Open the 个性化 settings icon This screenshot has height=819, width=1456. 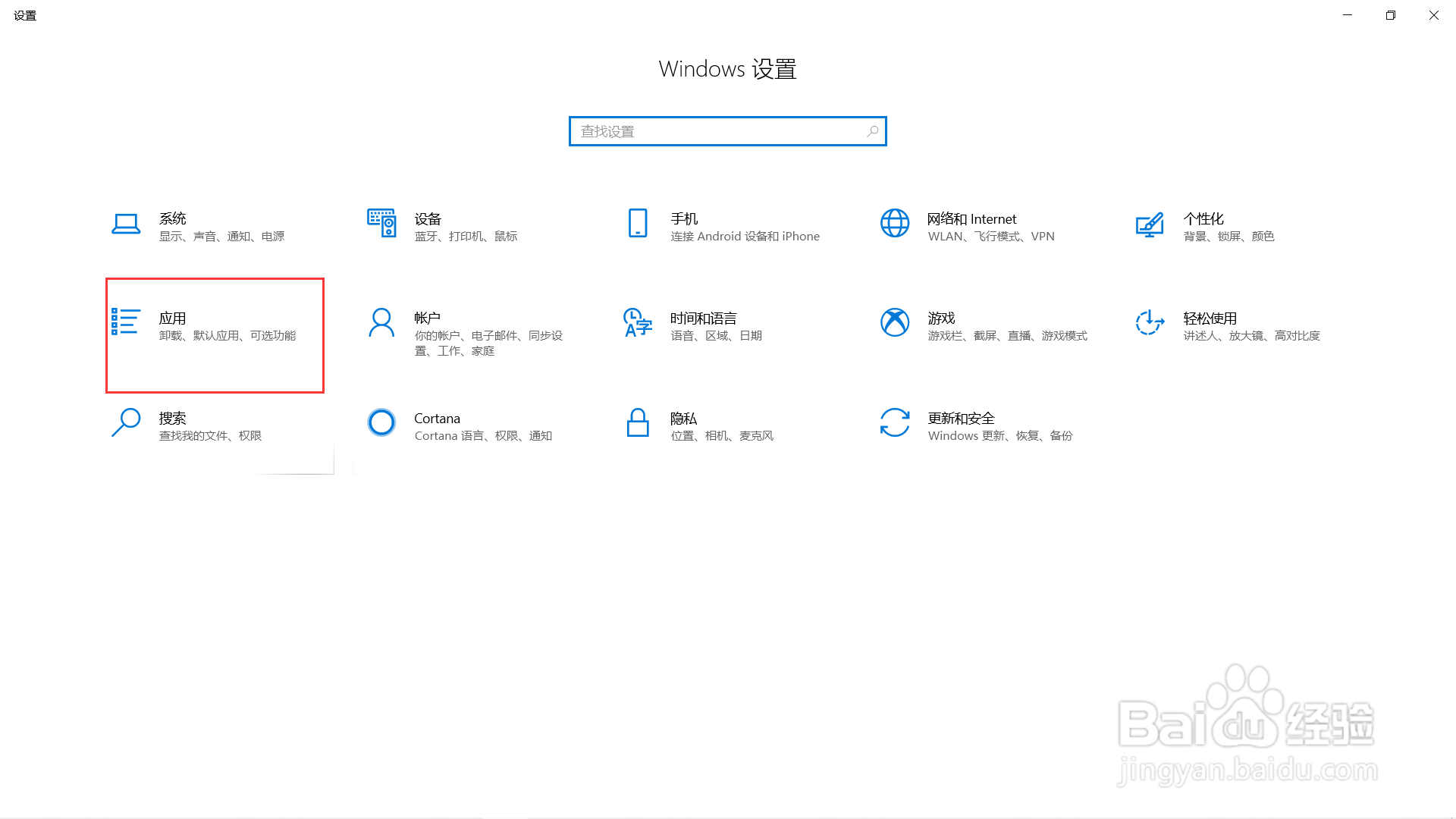click(x=1150, y=224)
